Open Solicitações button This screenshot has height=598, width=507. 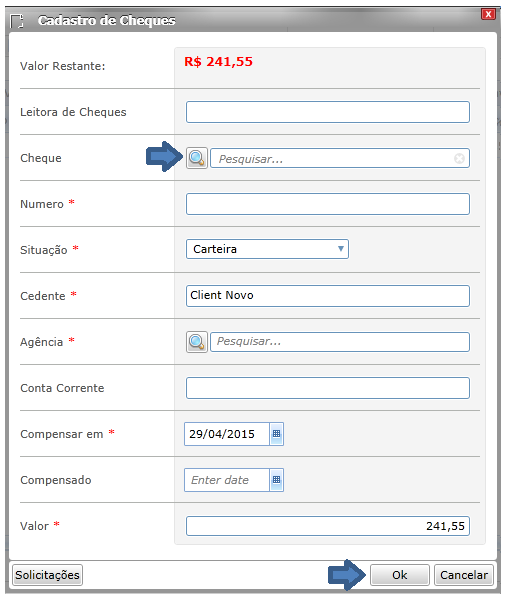pyautogui.click(x=47, y=575)
